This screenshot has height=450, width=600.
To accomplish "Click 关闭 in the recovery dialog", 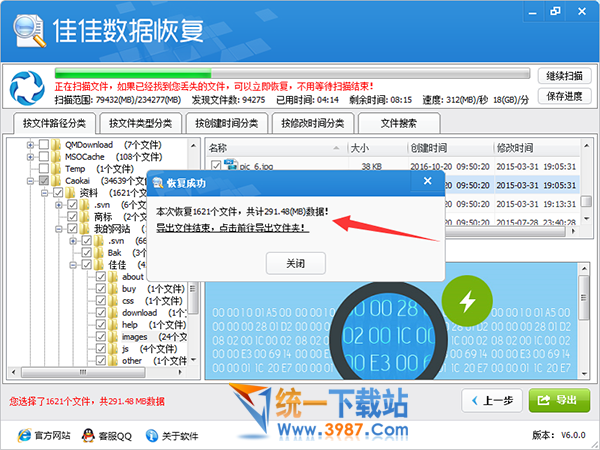I will tap(295, 263).
